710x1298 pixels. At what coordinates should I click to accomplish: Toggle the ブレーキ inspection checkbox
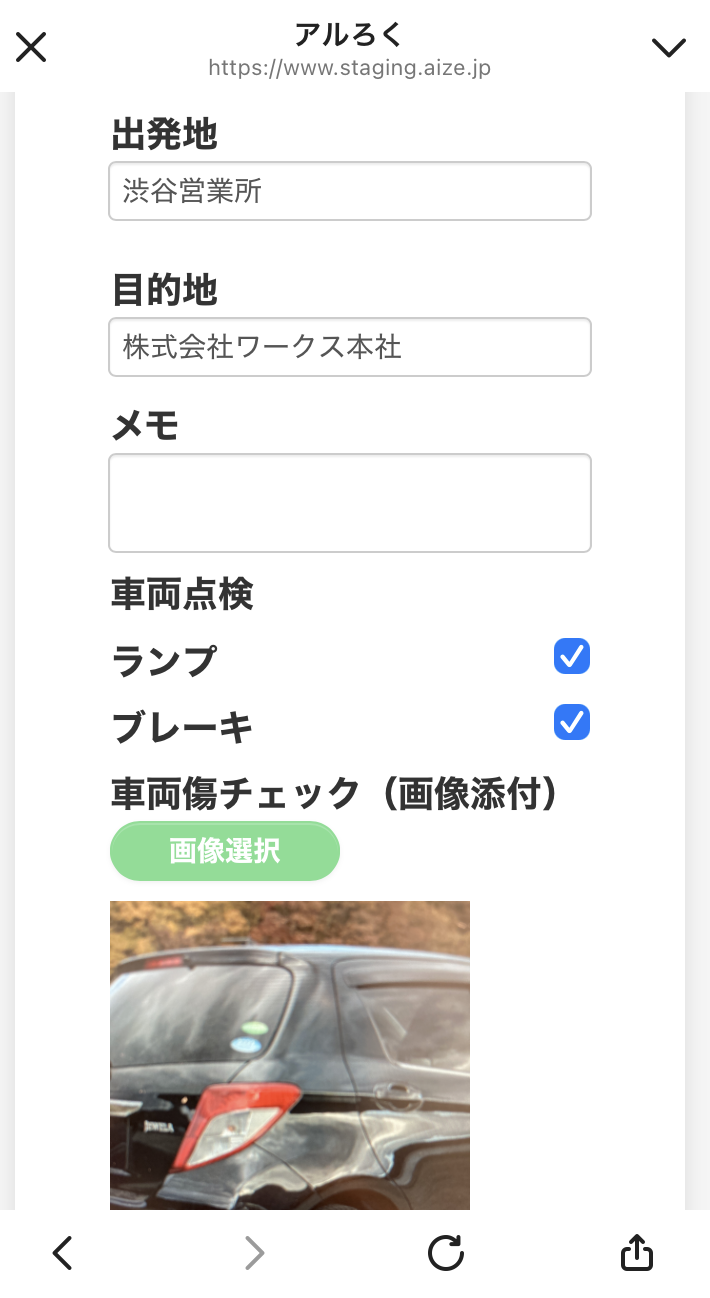(572, 722)
